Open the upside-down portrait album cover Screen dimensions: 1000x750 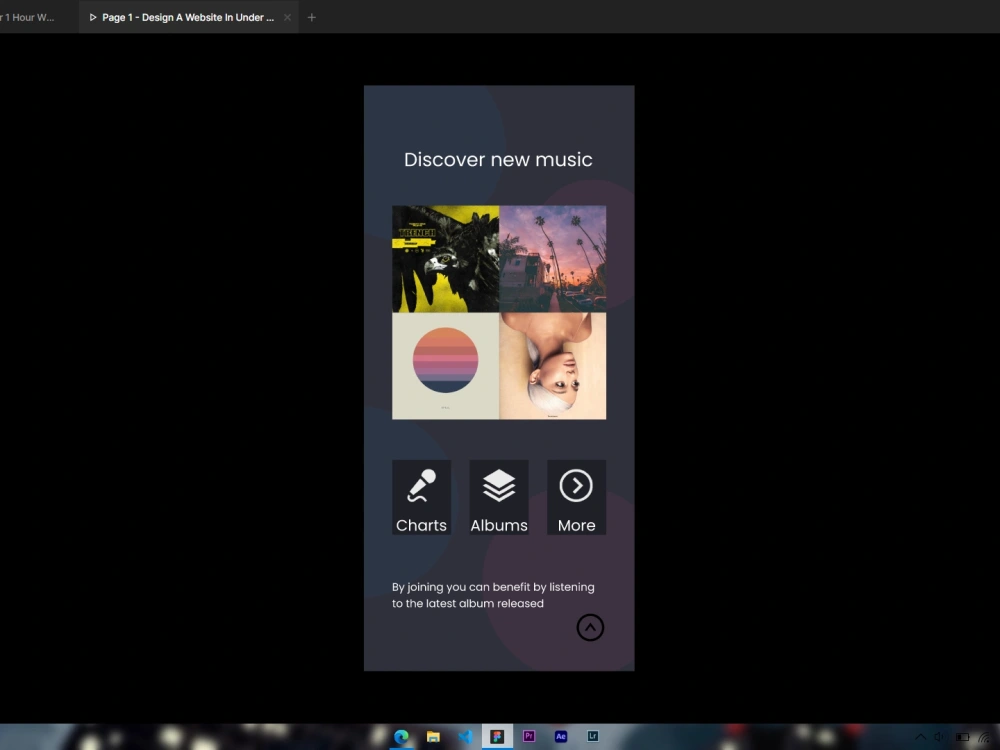tap(552, 366)
